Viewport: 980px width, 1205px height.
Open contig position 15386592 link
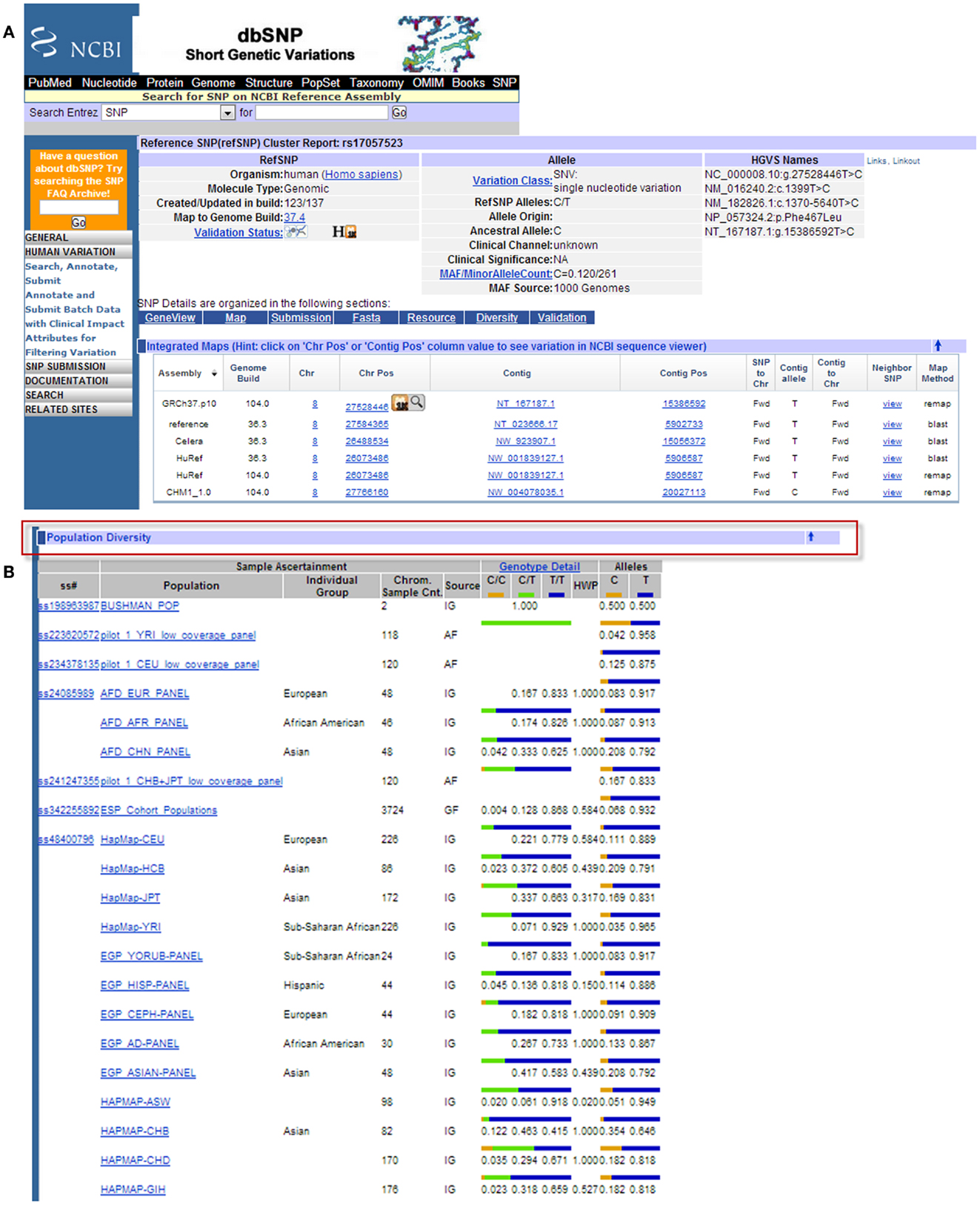click(x=684, y=404)
